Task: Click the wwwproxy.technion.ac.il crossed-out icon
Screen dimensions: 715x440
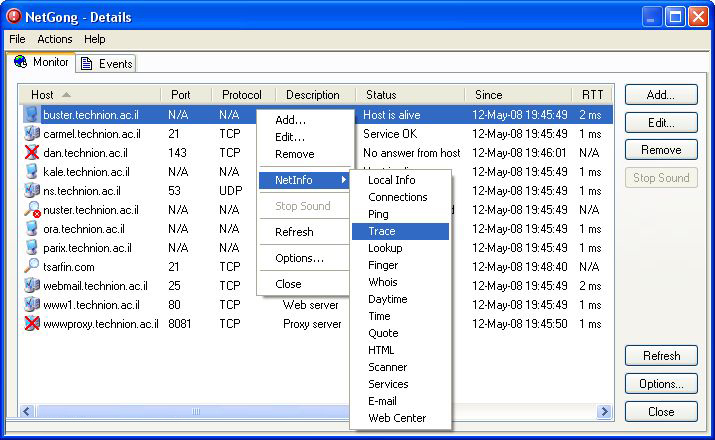Action: pyautogui.click(x=32, y=324)
